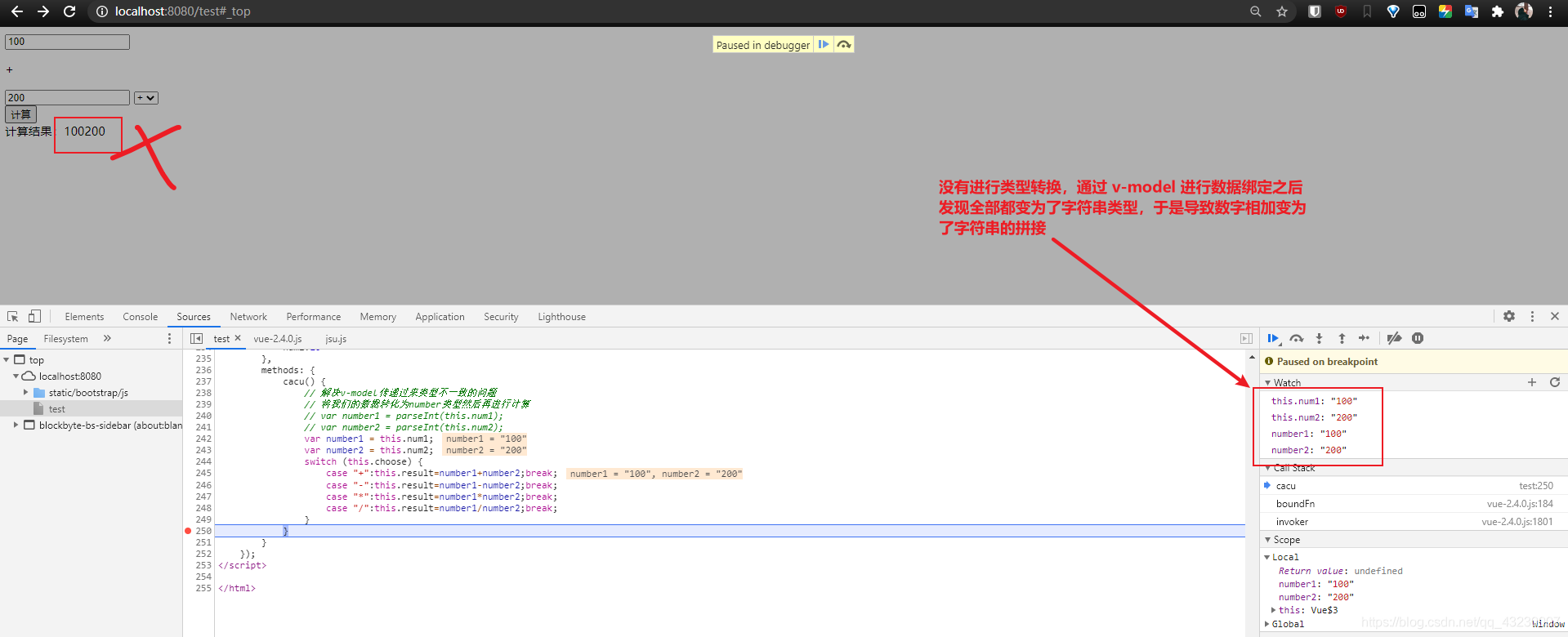Collapse the Watch section
The image size is (1568, 637).
[x=1268, y=382]
